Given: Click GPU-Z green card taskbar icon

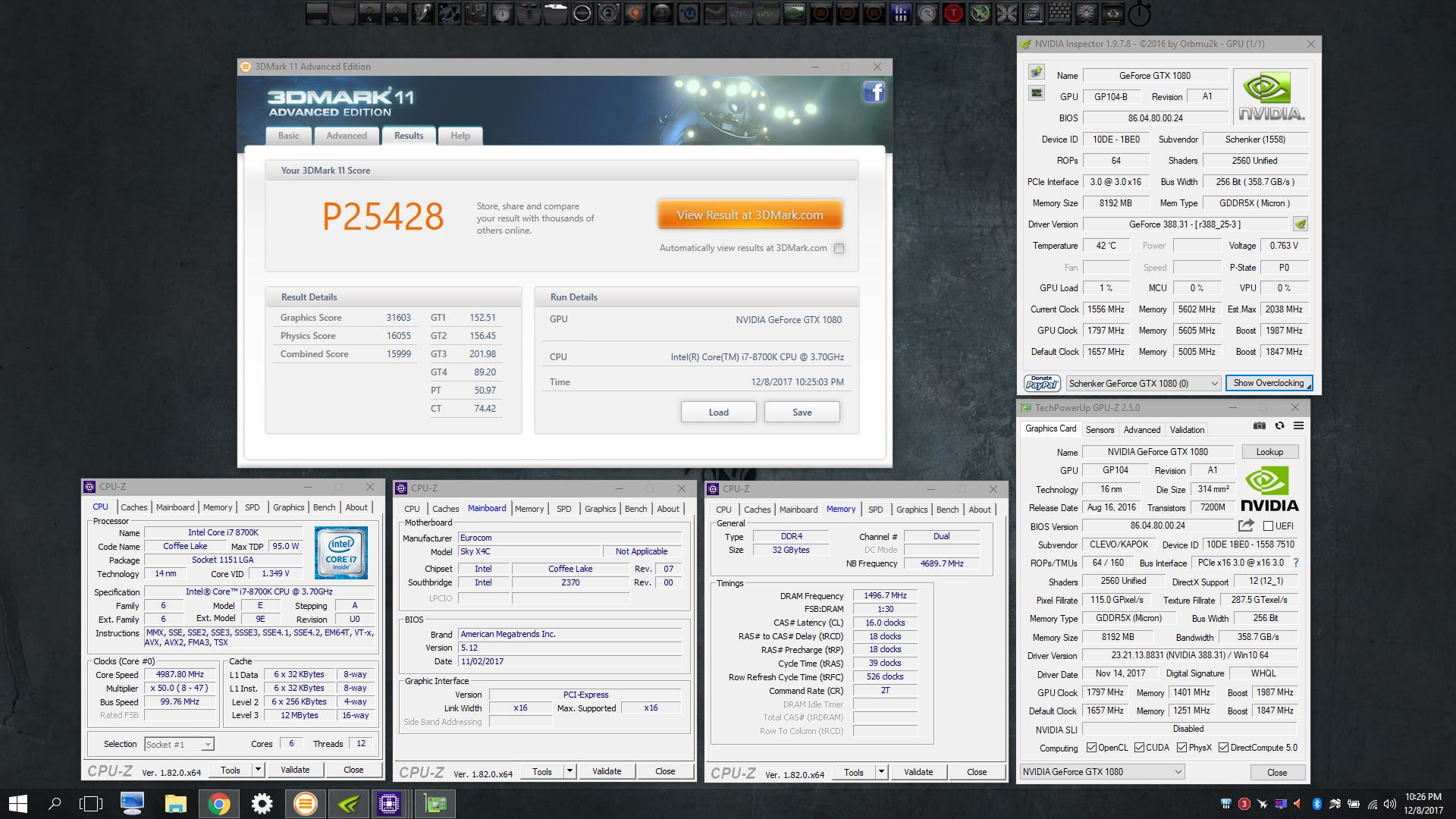Looking at the screenshot, I should click(435, 804).
